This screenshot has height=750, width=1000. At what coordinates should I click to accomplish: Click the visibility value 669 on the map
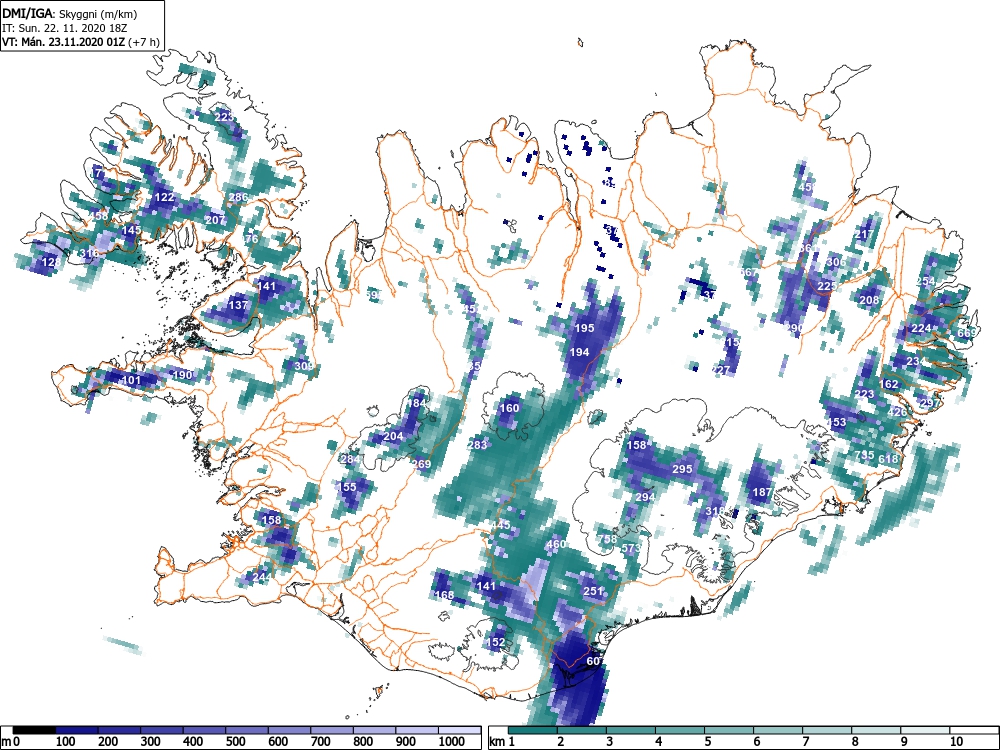(x=967, y=333)
